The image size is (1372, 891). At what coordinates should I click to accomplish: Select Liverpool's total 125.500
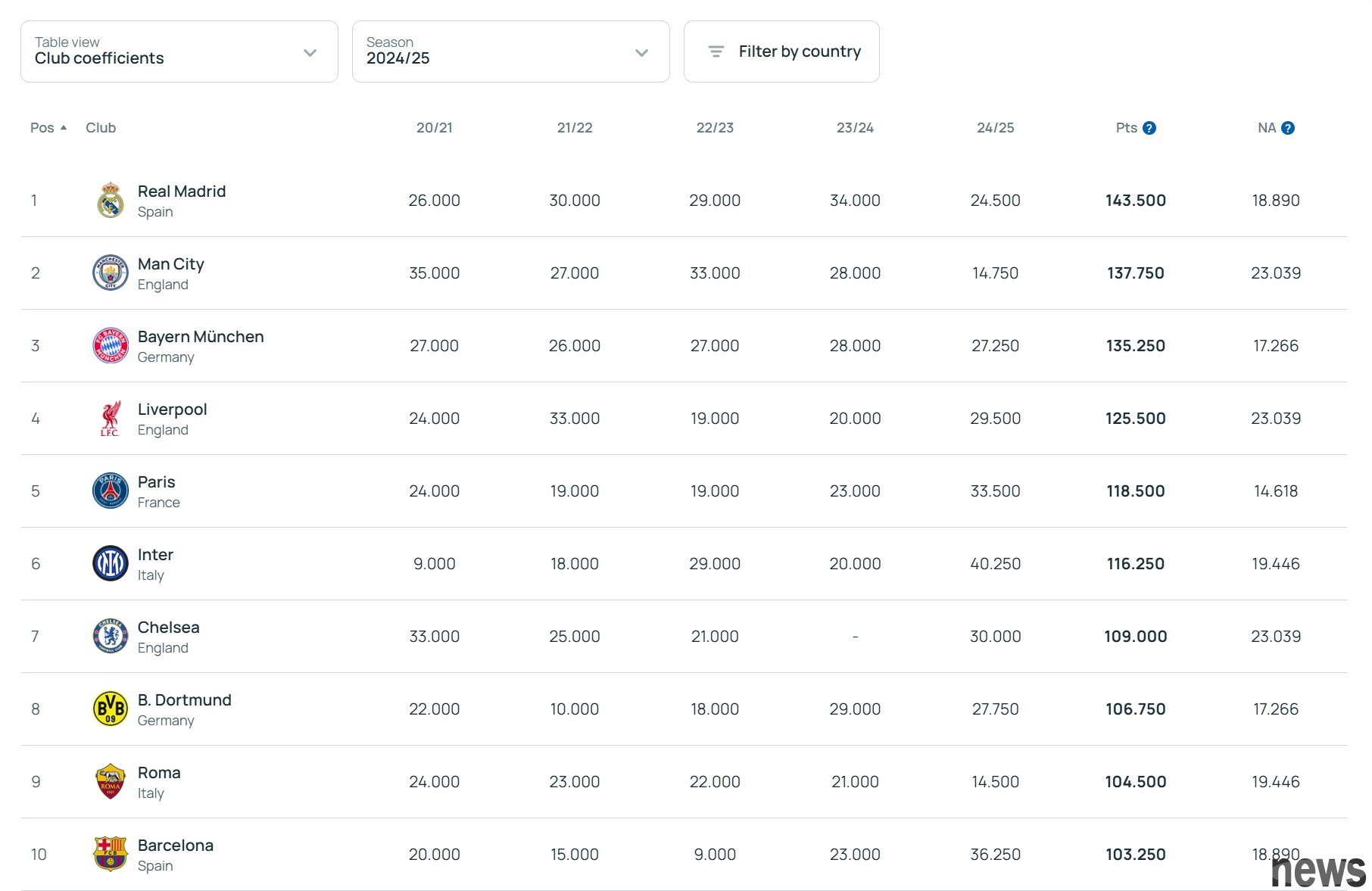(1136, 419)
